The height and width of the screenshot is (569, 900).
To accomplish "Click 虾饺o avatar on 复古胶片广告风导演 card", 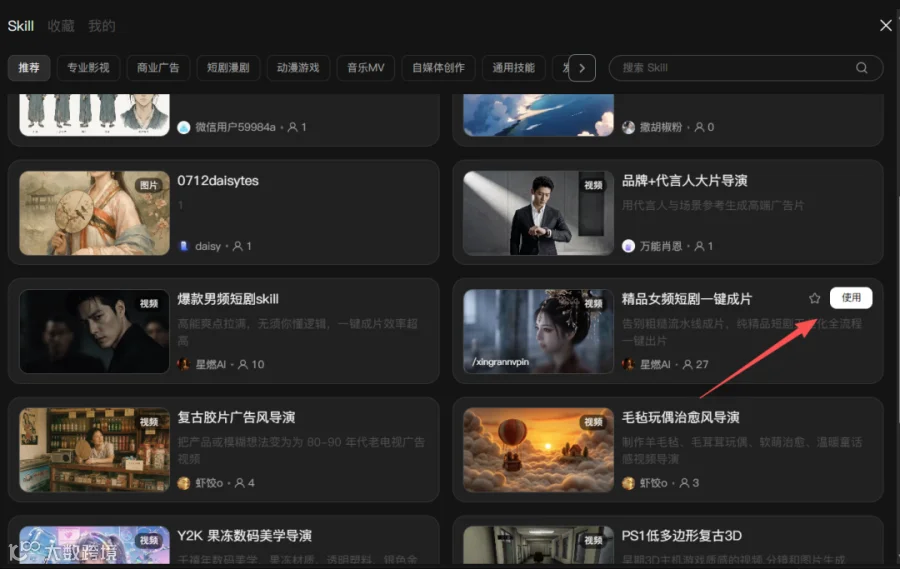I will coord(184,483).
